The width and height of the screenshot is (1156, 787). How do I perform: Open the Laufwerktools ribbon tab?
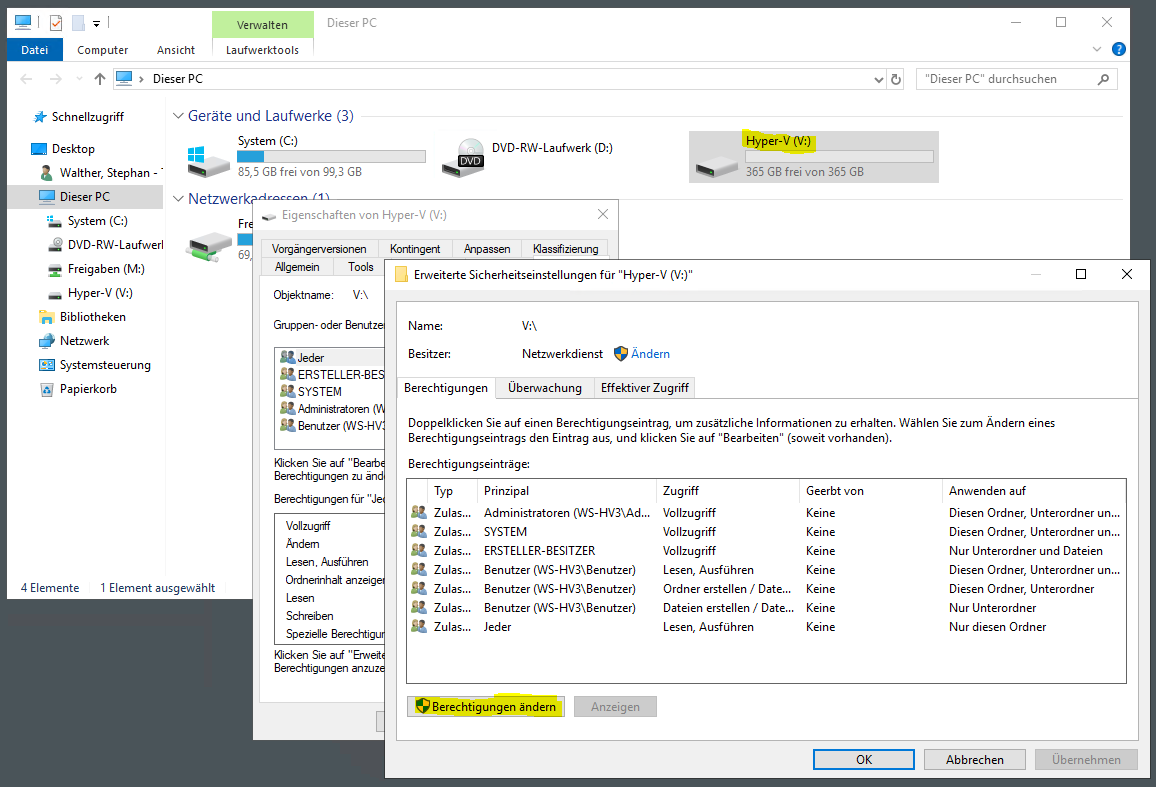[262, 49]
